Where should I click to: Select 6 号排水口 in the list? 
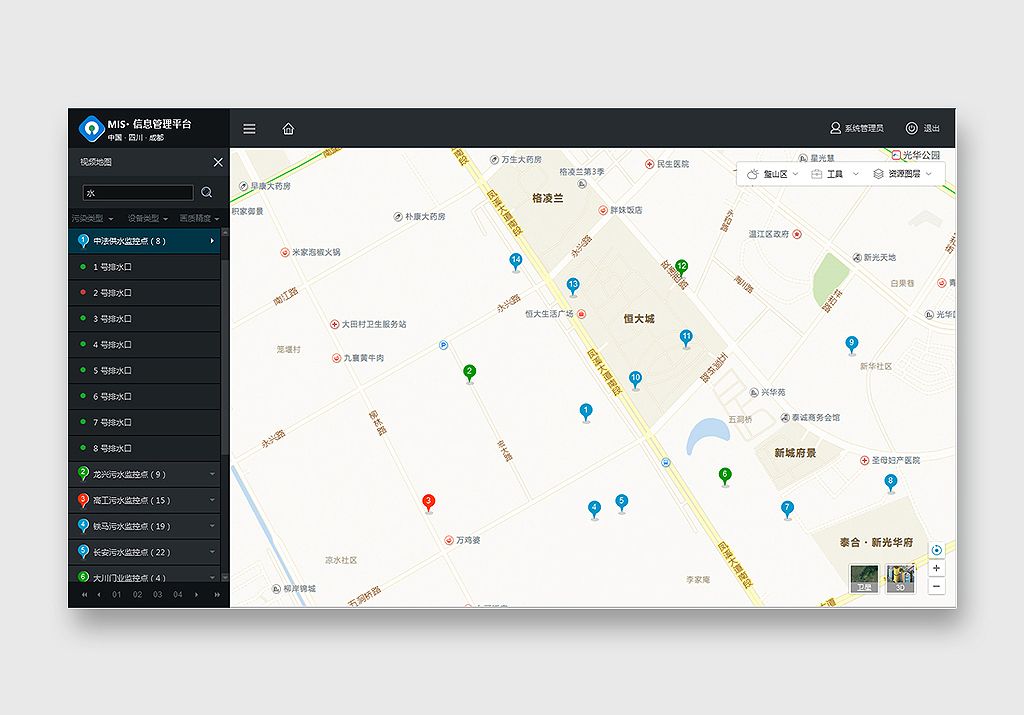pos(144,396)
